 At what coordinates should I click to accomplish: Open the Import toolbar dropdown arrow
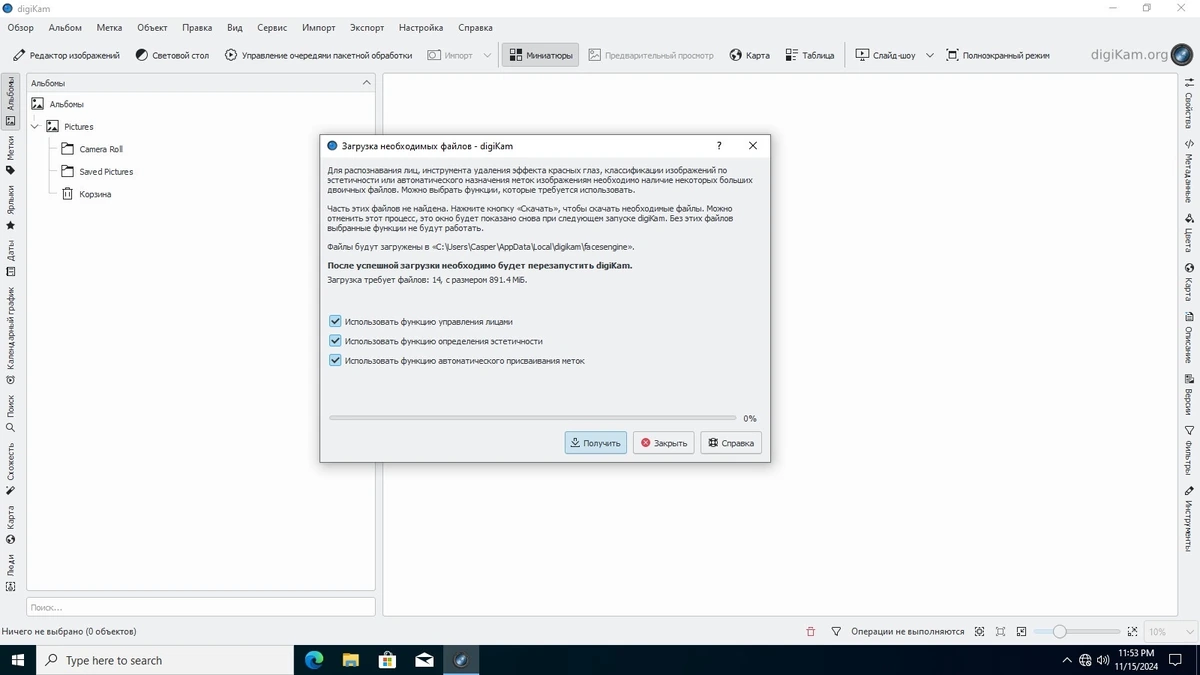coord(487,55)
